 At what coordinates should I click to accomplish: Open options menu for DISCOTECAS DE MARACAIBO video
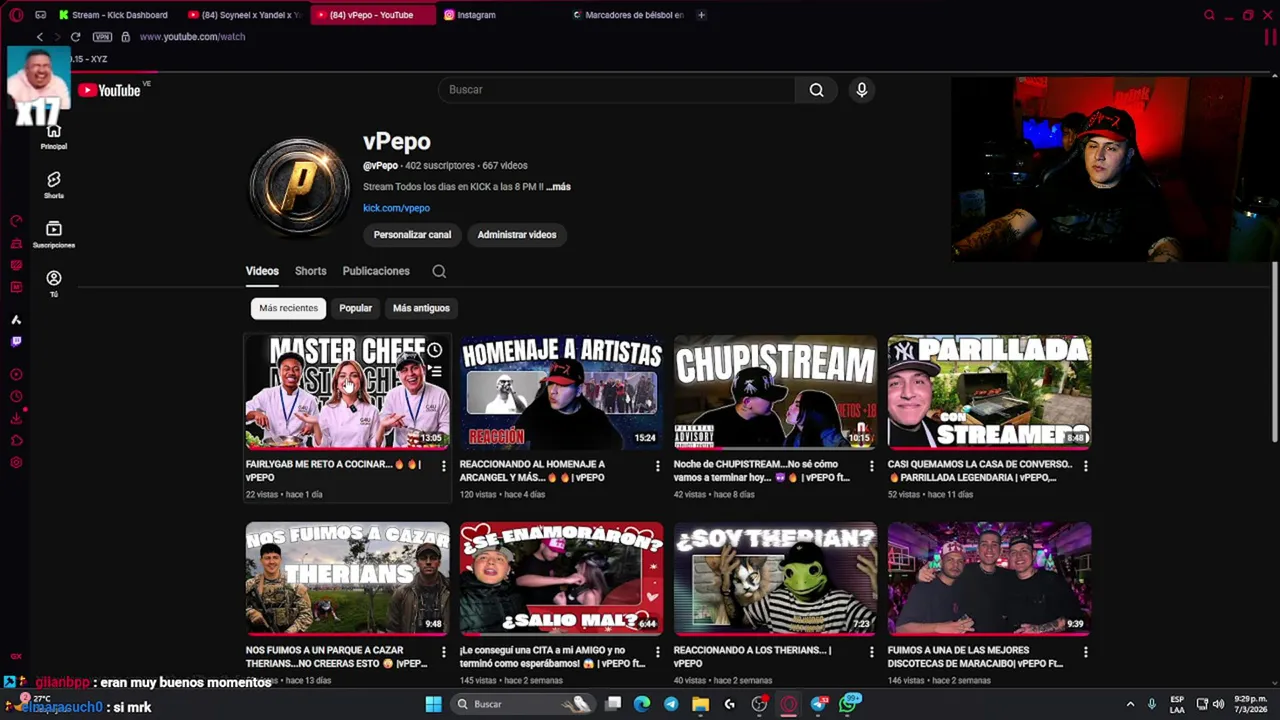(1086, 652)
